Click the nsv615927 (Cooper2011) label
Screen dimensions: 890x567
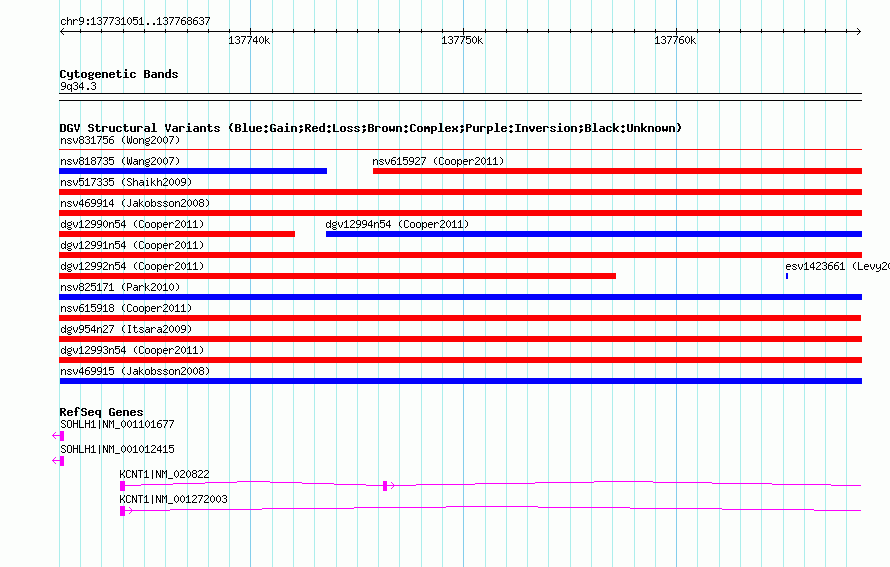[x=438, y=161]
